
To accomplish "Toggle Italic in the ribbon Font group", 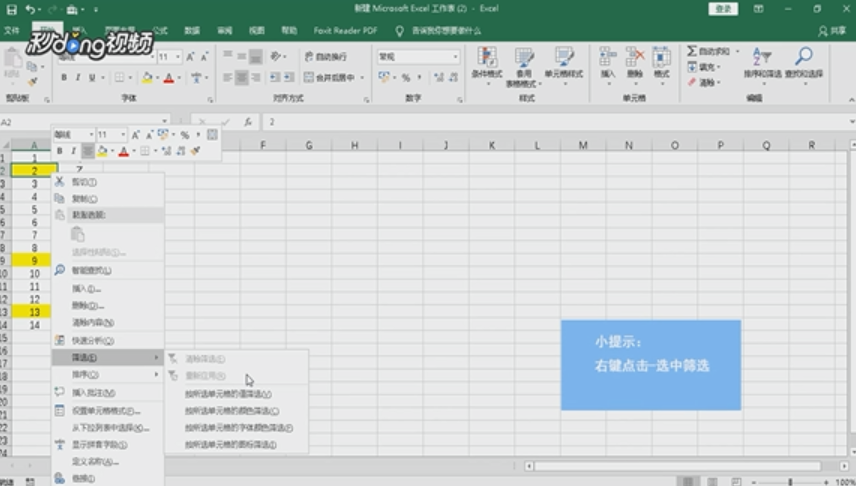I will click(78, 78).
